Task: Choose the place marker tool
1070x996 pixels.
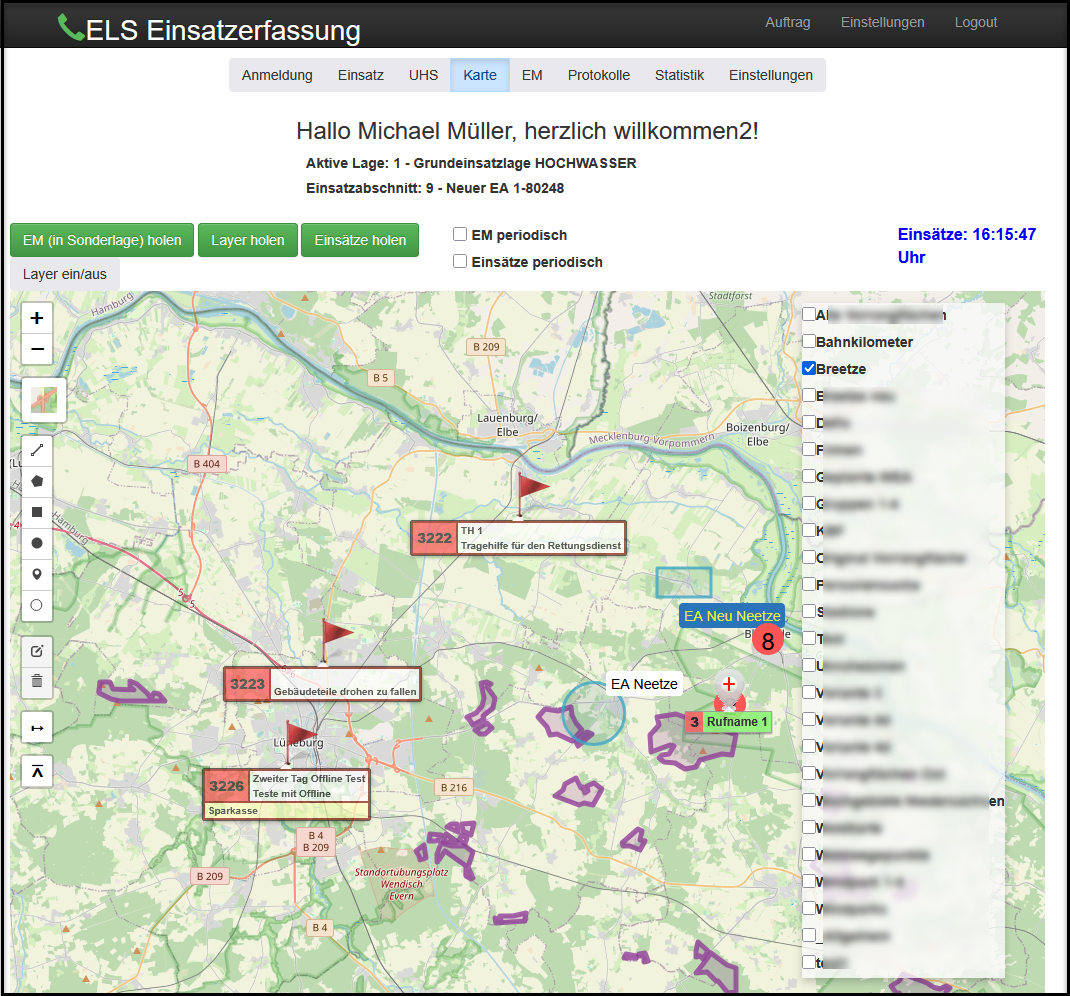Action: click(37, 574)
